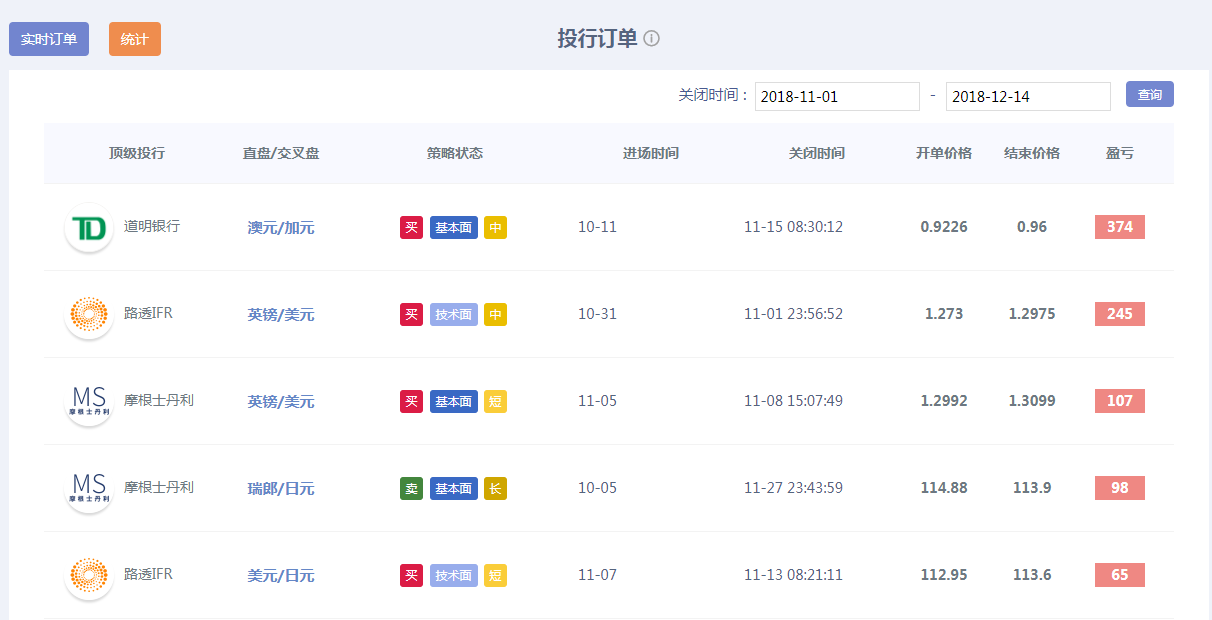Open 瑞郎/日元 currency pair link
Image resolution: width=1212 pixels, height=620 pixels.
[281, 488]
